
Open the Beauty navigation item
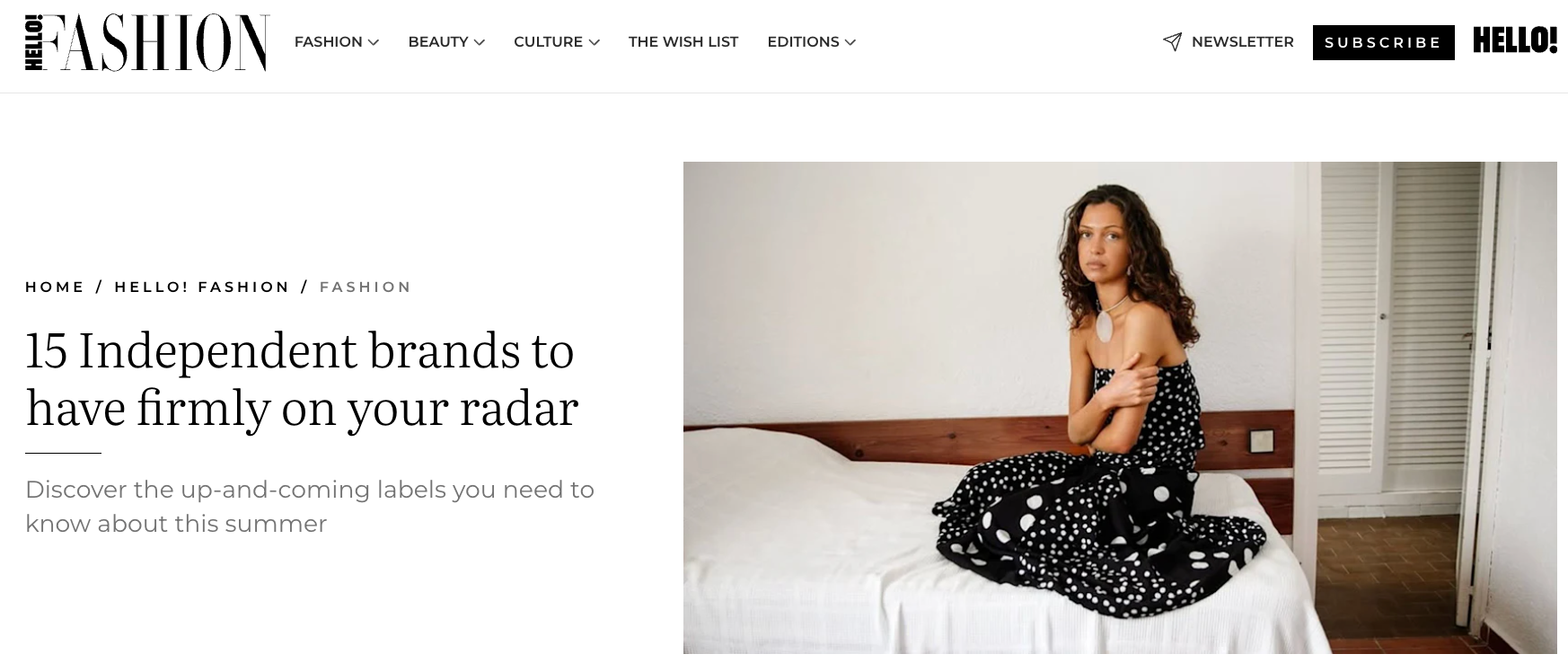[x=438, y=42]
